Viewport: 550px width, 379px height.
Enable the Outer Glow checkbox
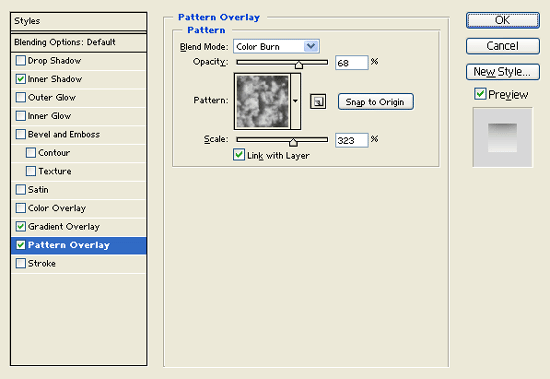click(x=21, y=97)
